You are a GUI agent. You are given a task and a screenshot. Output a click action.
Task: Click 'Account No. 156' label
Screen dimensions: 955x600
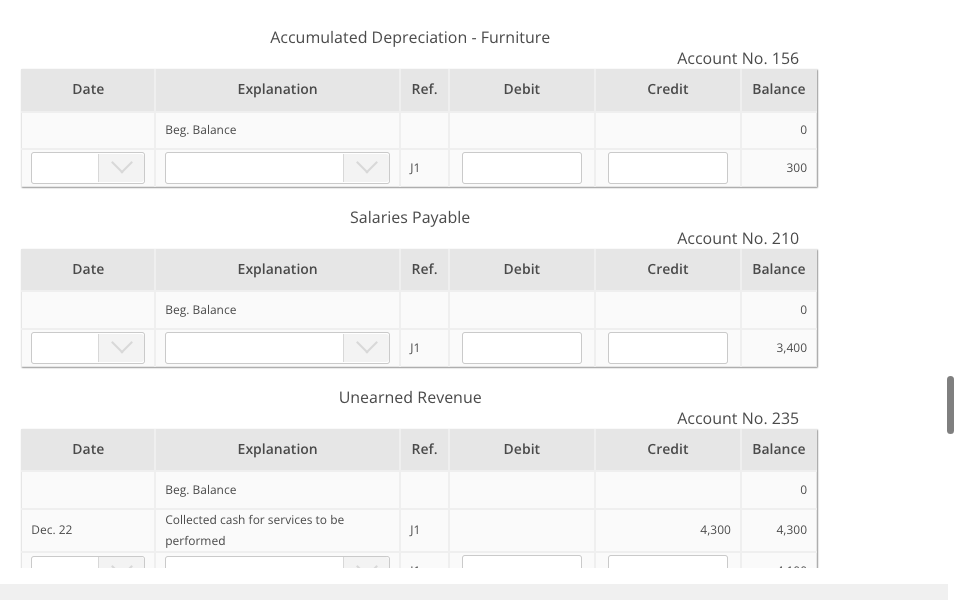click(x=738, y=58)
